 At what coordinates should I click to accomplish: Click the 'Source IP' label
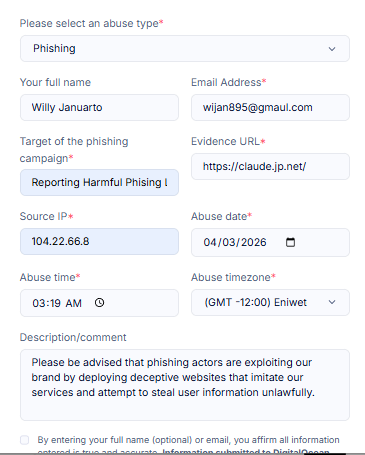(x=46, y=216)
